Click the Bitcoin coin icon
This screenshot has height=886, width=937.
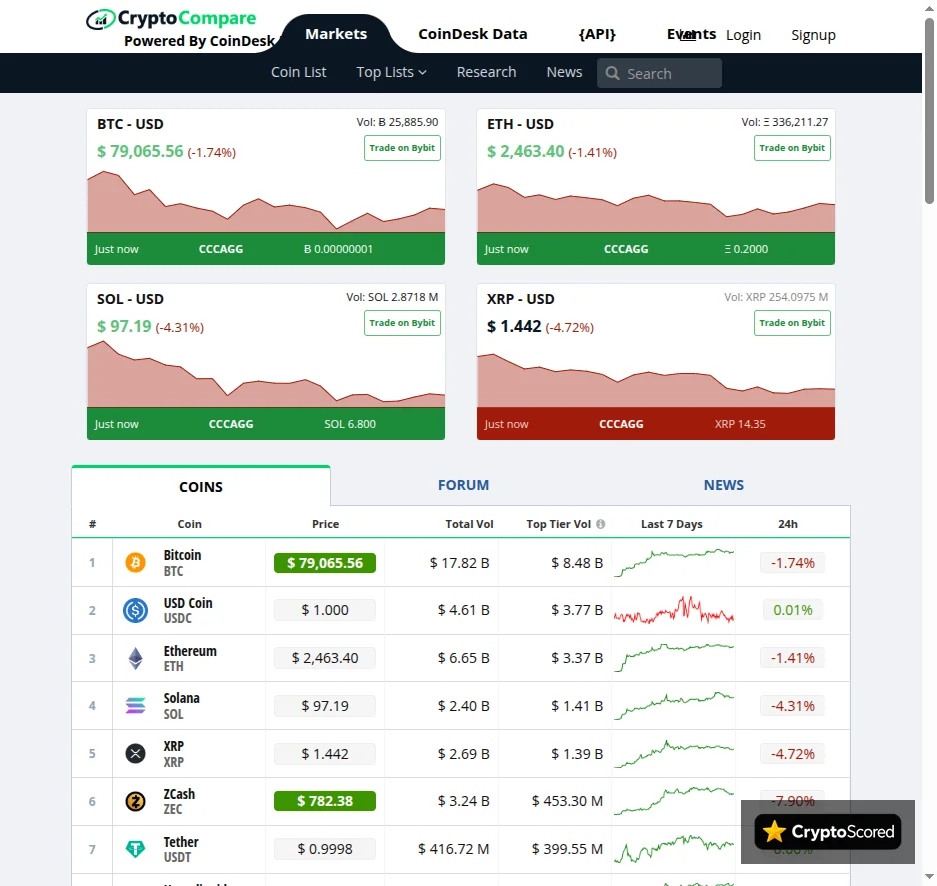click(136, 562)
